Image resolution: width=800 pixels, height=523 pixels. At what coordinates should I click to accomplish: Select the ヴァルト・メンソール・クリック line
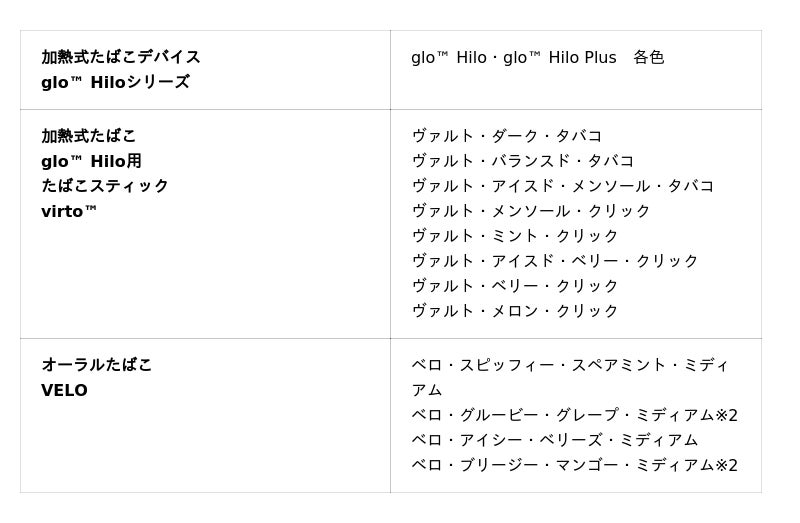point(531,211)
